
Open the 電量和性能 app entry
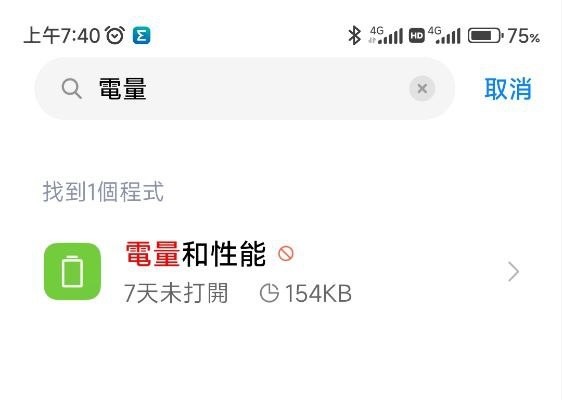point(281,271)
